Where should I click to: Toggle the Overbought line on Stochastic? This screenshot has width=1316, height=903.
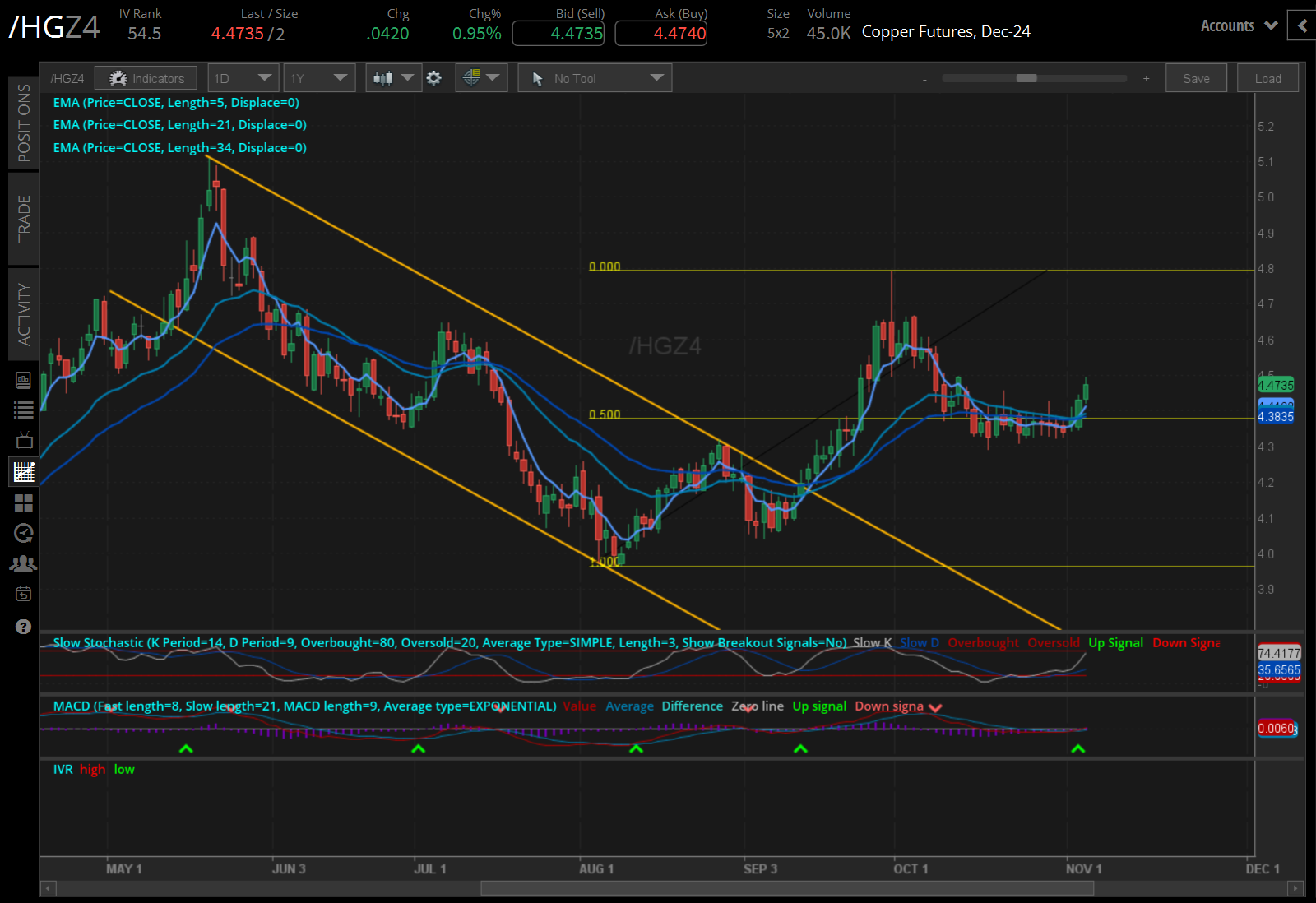(x=984, y=642)
